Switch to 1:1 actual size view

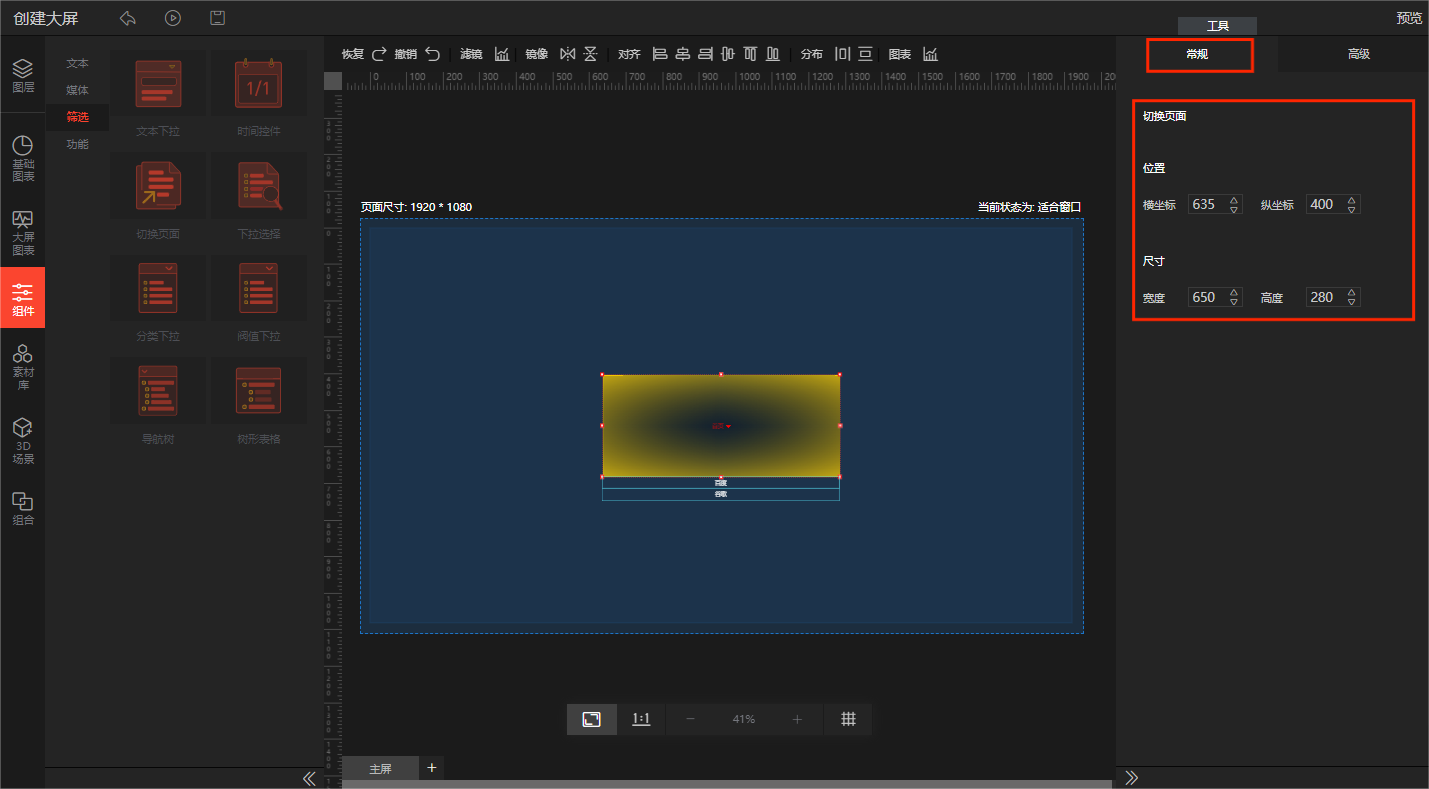pos(641,719)
